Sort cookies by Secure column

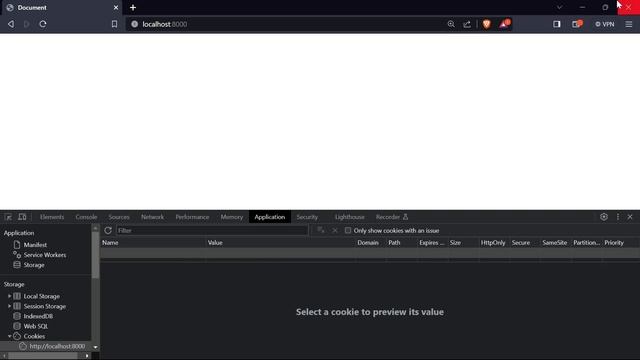525,242
